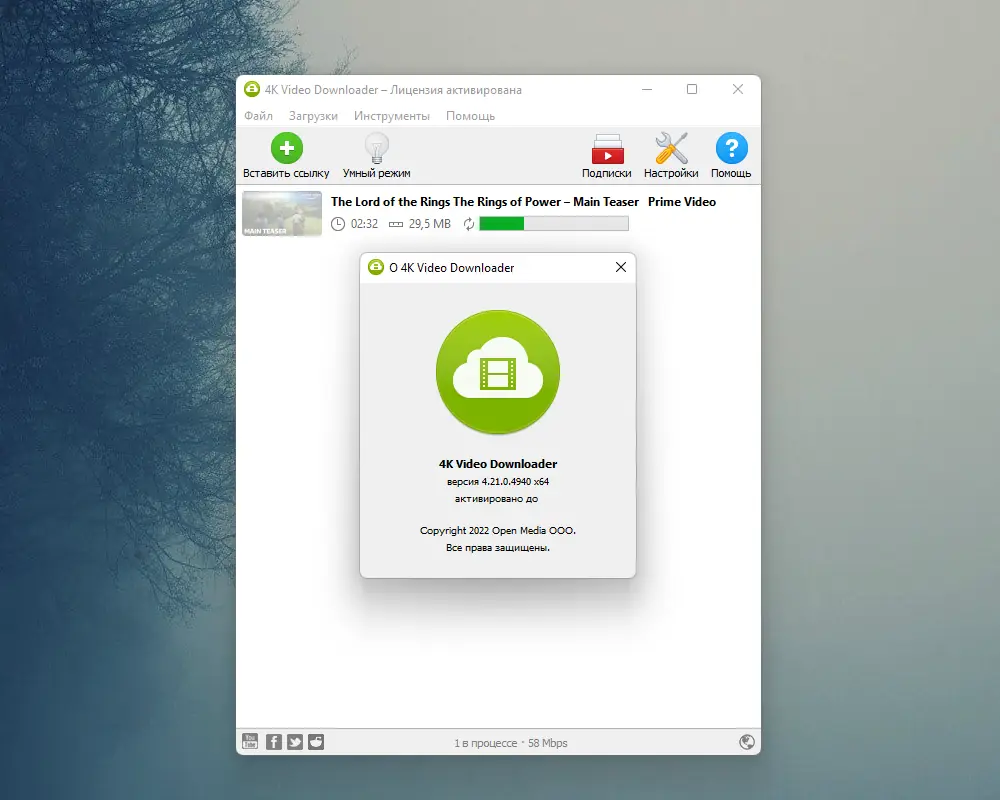Click the '1 в процессе · 58 Mbps' status
Viewport: 1000px width, 800px height.
pyautogui.click(x=511, y=743)
